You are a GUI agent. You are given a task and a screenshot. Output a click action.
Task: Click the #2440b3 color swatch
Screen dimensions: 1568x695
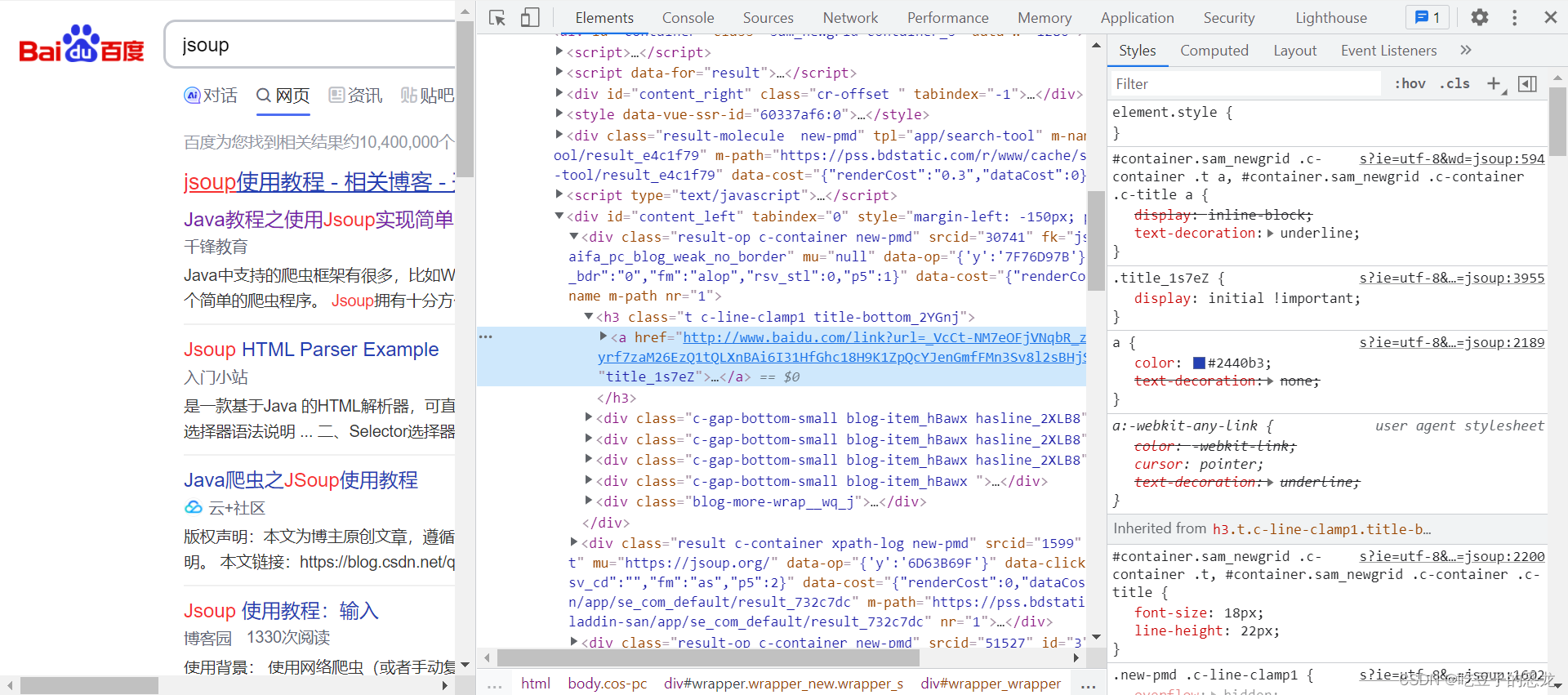(x=1199, y=363)
